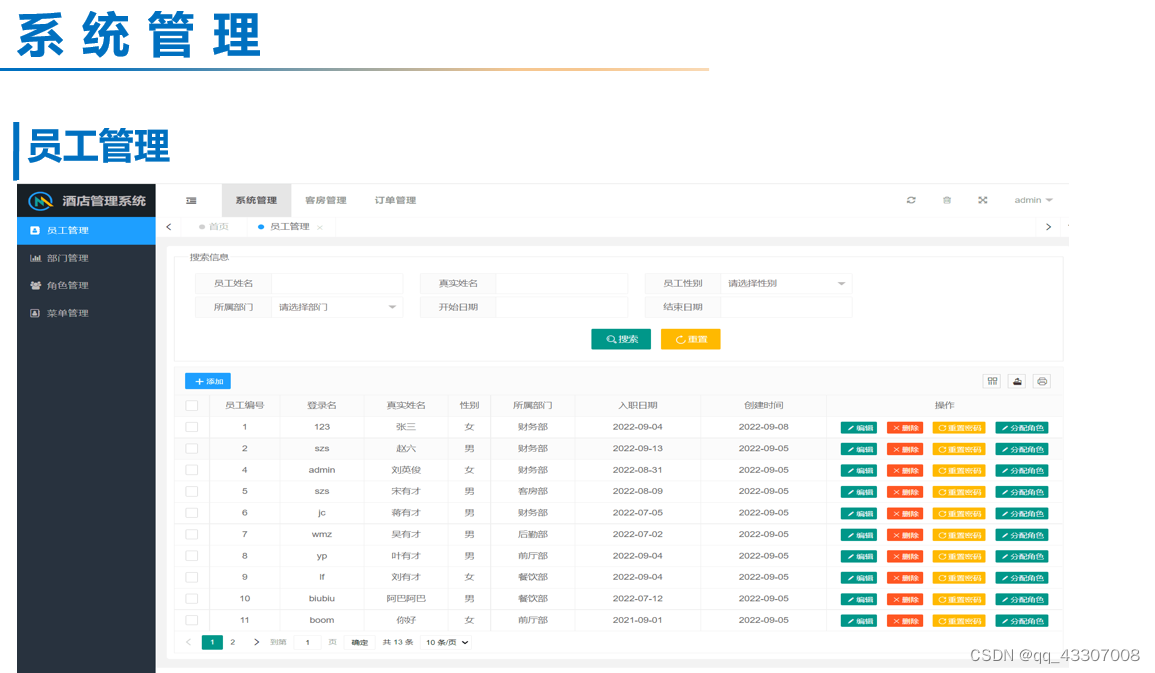Click 编辑 for login name lf
This screenshot has height=673, width=1155.
(x=859, y=578)
